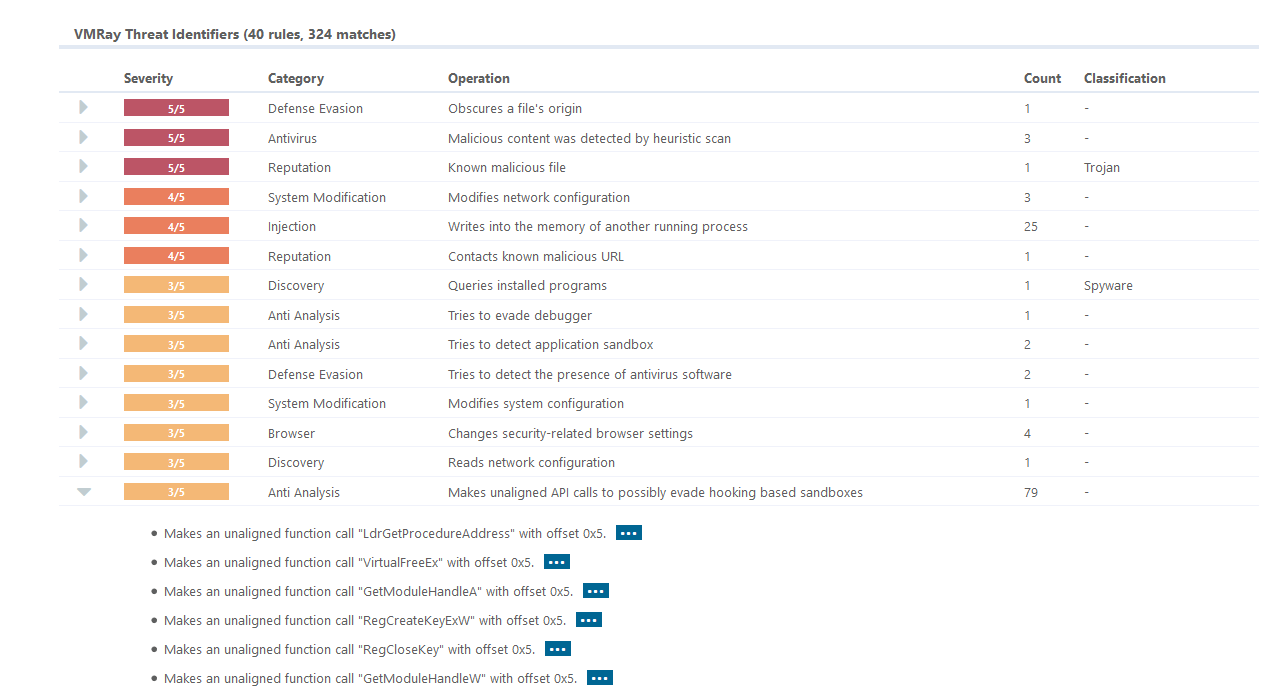Click 'Obscures a file's origin' text

515,108
